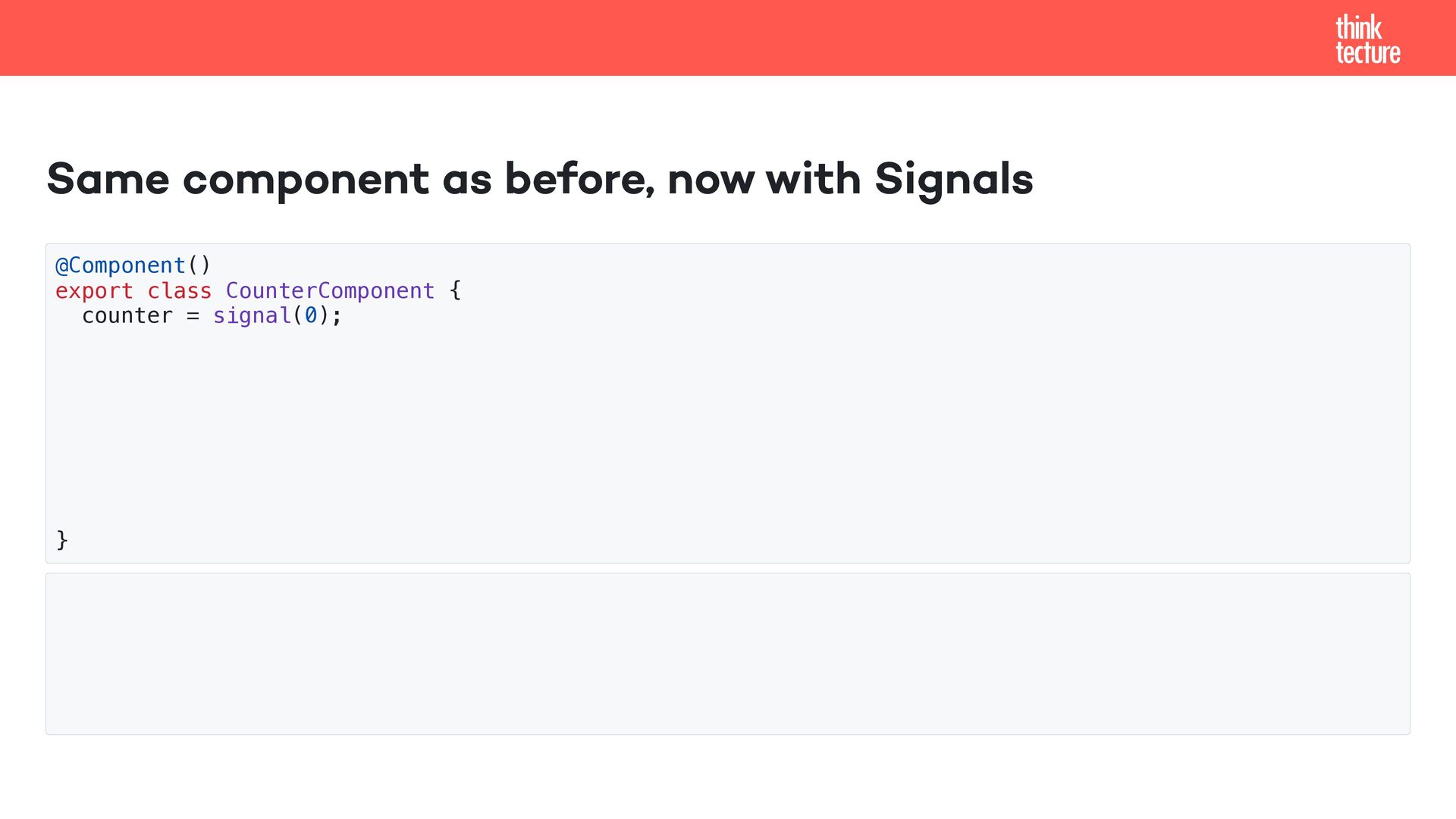Click the parentheses after @Component
The width and height of the screenshot is (1456, 819).
199,265
